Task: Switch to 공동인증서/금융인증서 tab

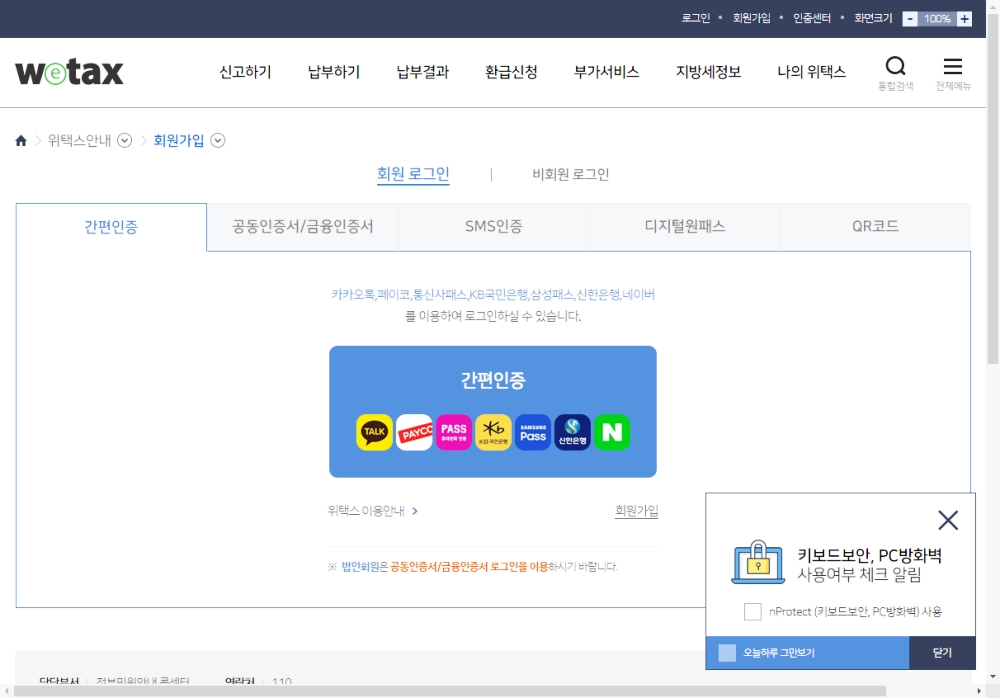Action: (302, 226)
